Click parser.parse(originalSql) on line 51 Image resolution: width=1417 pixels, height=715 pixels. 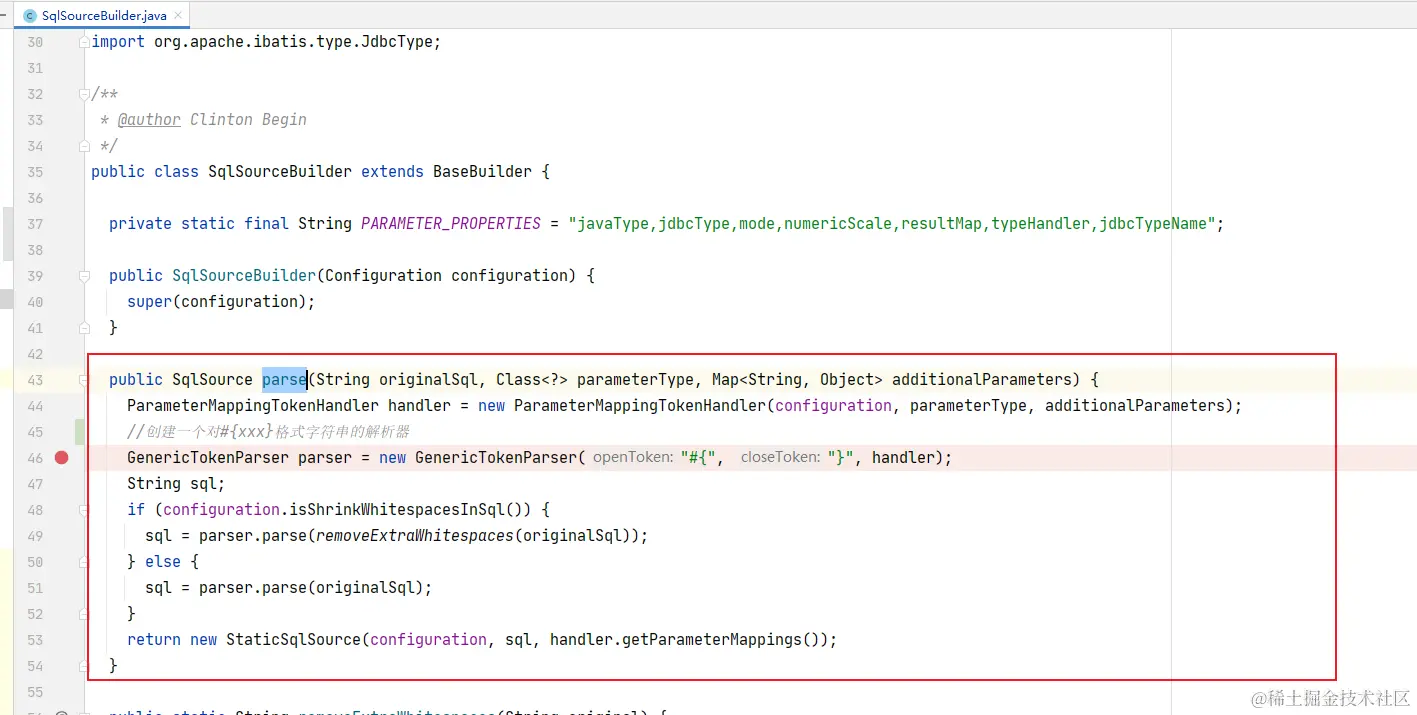tap(311, 587)
